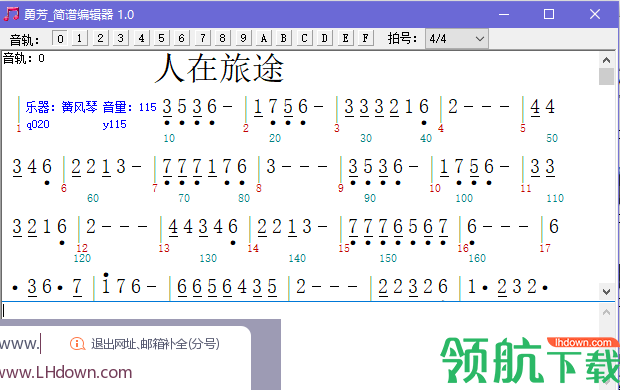
Task: Click measure number 2 marker
Action: 246,128
